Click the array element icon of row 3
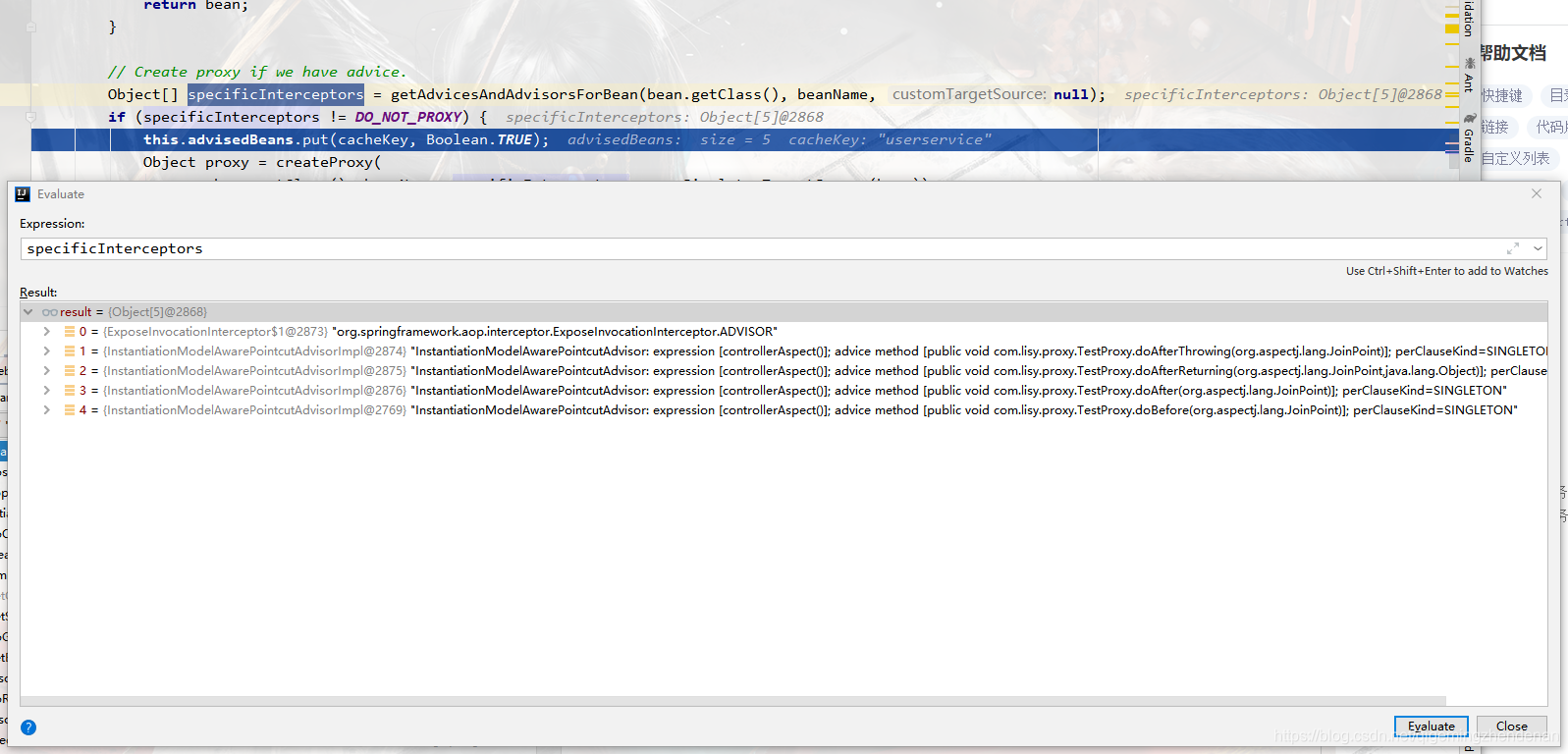 (x=70, y=391)
